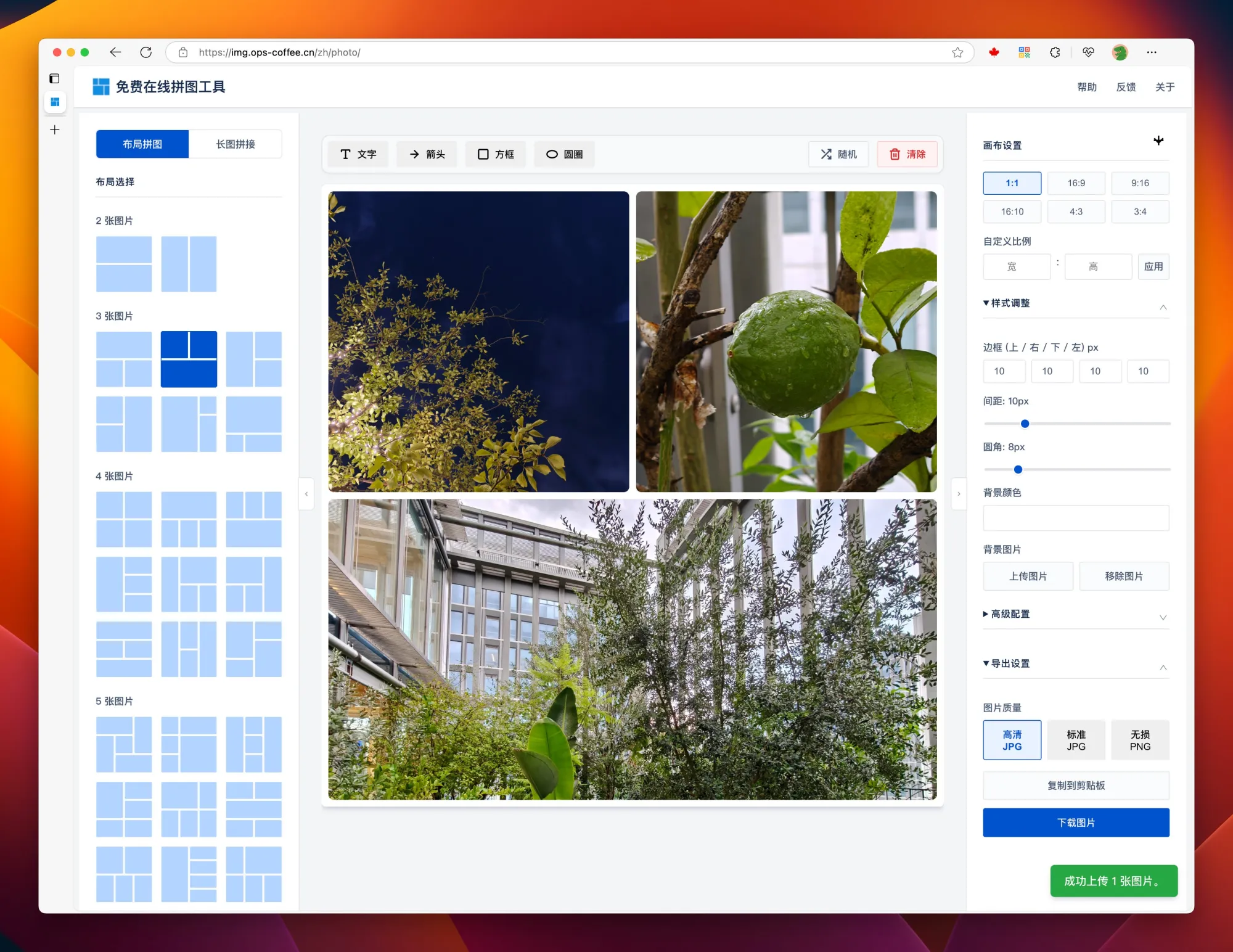The height and width of the screenshot is (952, 1233).
Task: Click copy to clipboard button
Action: (x=1075, y=786)
